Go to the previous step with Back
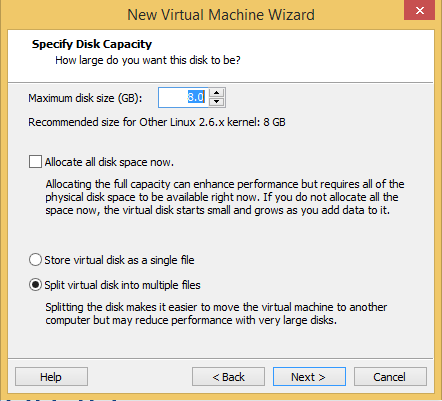Screen dimensions: 442x401 [x=228, y=377]
